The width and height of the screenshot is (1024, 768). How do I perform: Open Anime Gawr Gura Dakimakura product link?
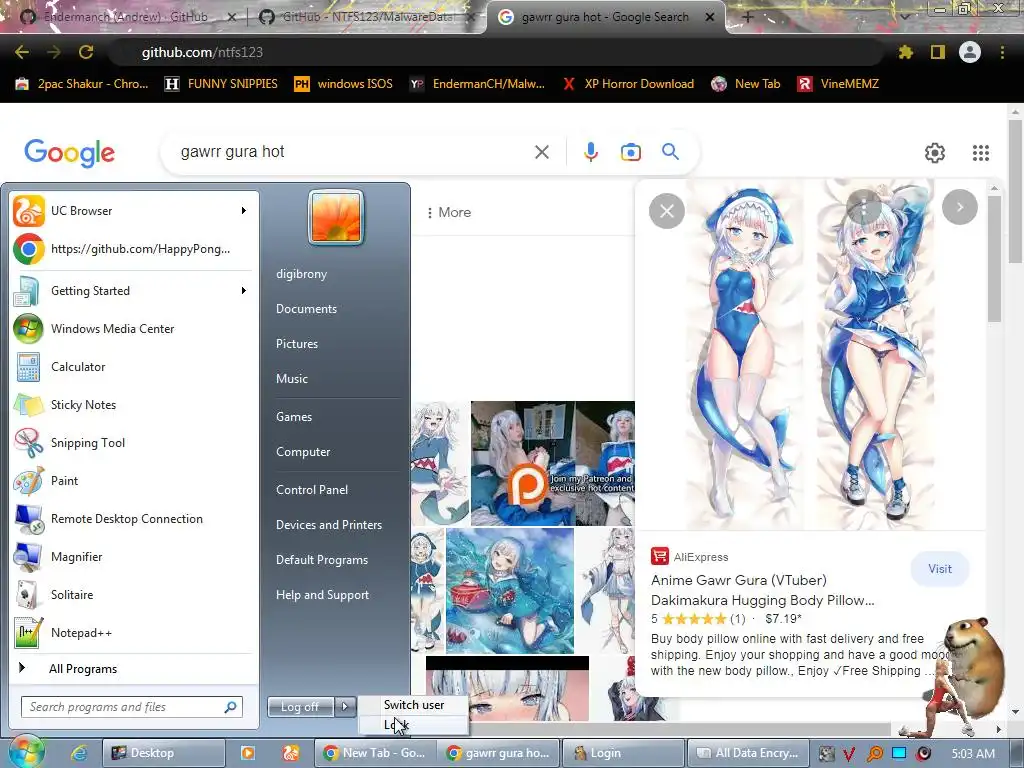tap(762, 590)
